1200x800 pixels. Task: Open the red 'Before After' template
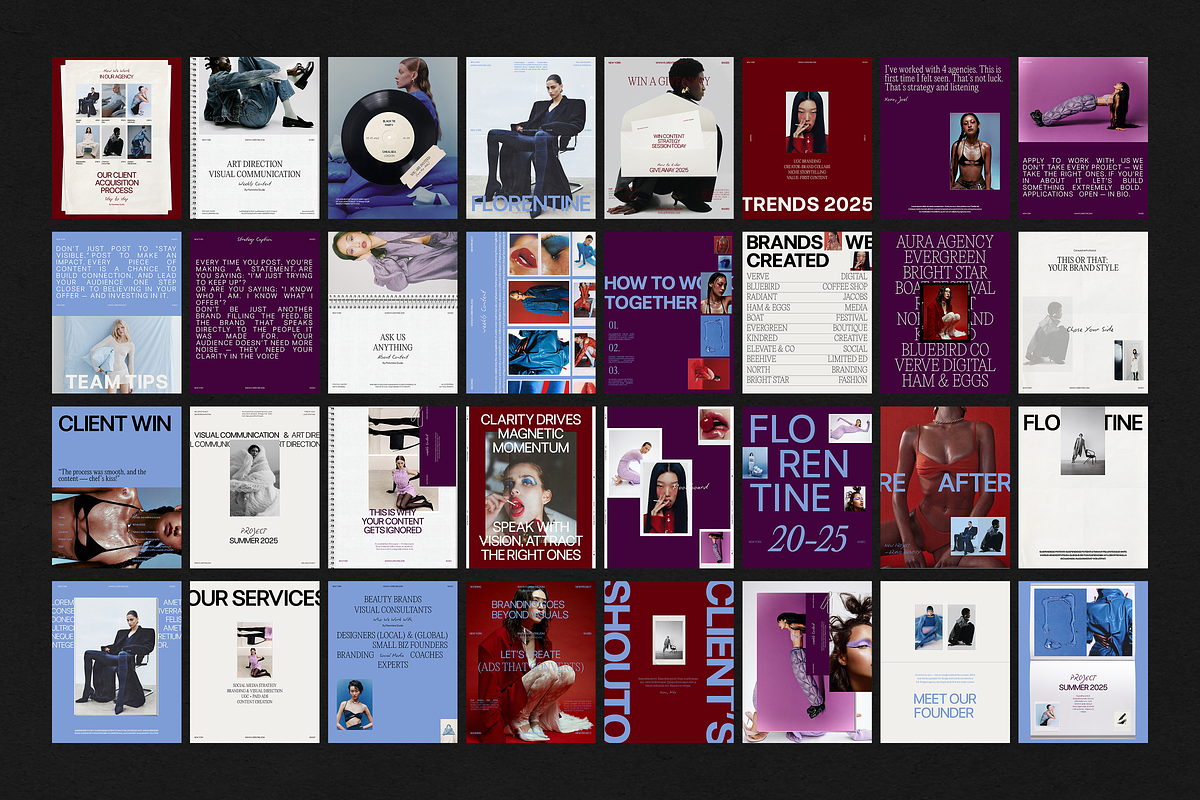(x=945, y=488)
